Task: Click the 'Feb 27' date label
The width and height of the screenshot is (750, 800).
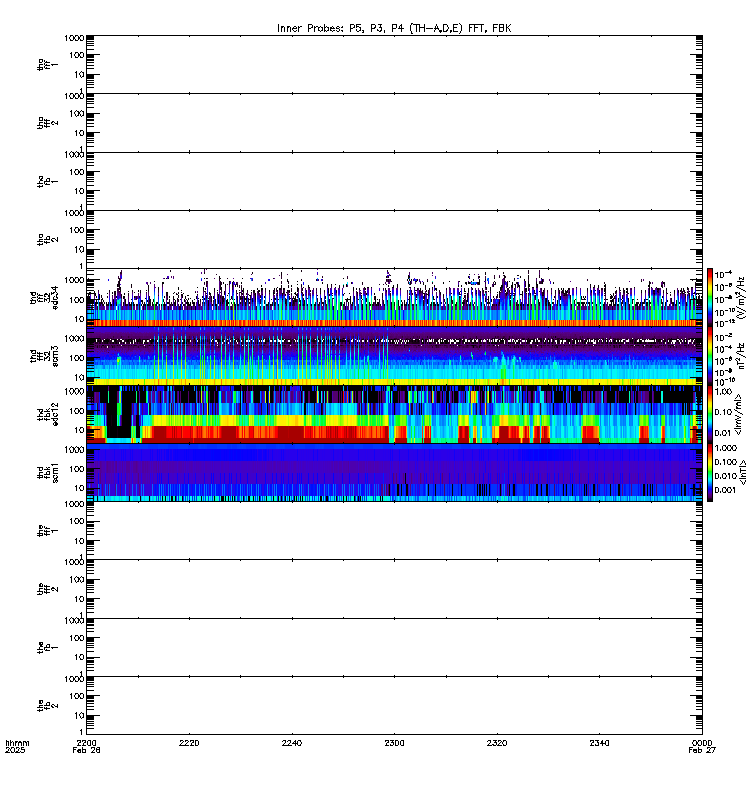Action: click(702, 751)
